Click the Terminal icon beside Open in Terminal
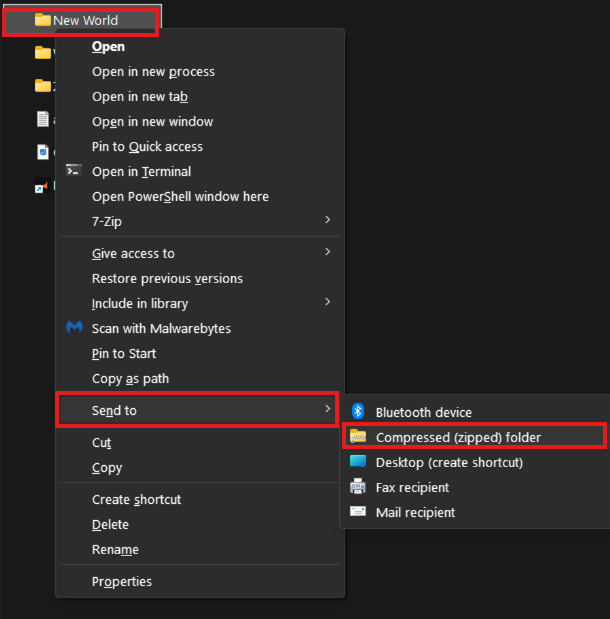Image resolution: width=610 pixels, height=619 pixels. pos(73,171)
